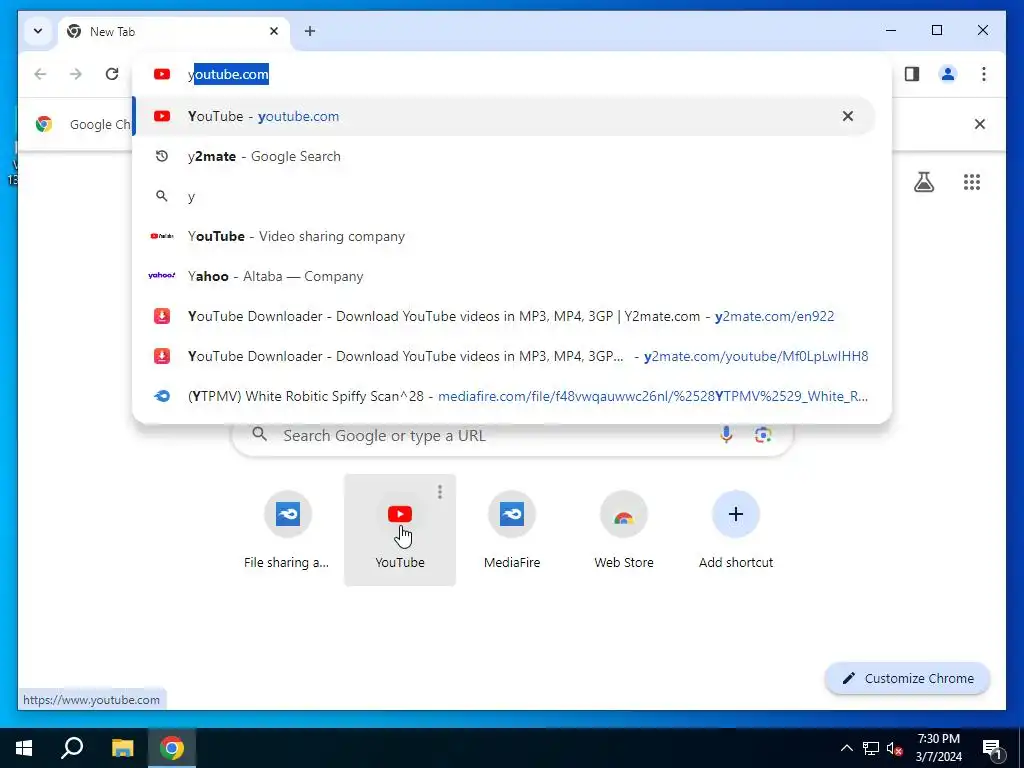This screenshot has height=768, width=1024.
Task: Open the Chrome profile avatar
Action: tap(948, 74)
